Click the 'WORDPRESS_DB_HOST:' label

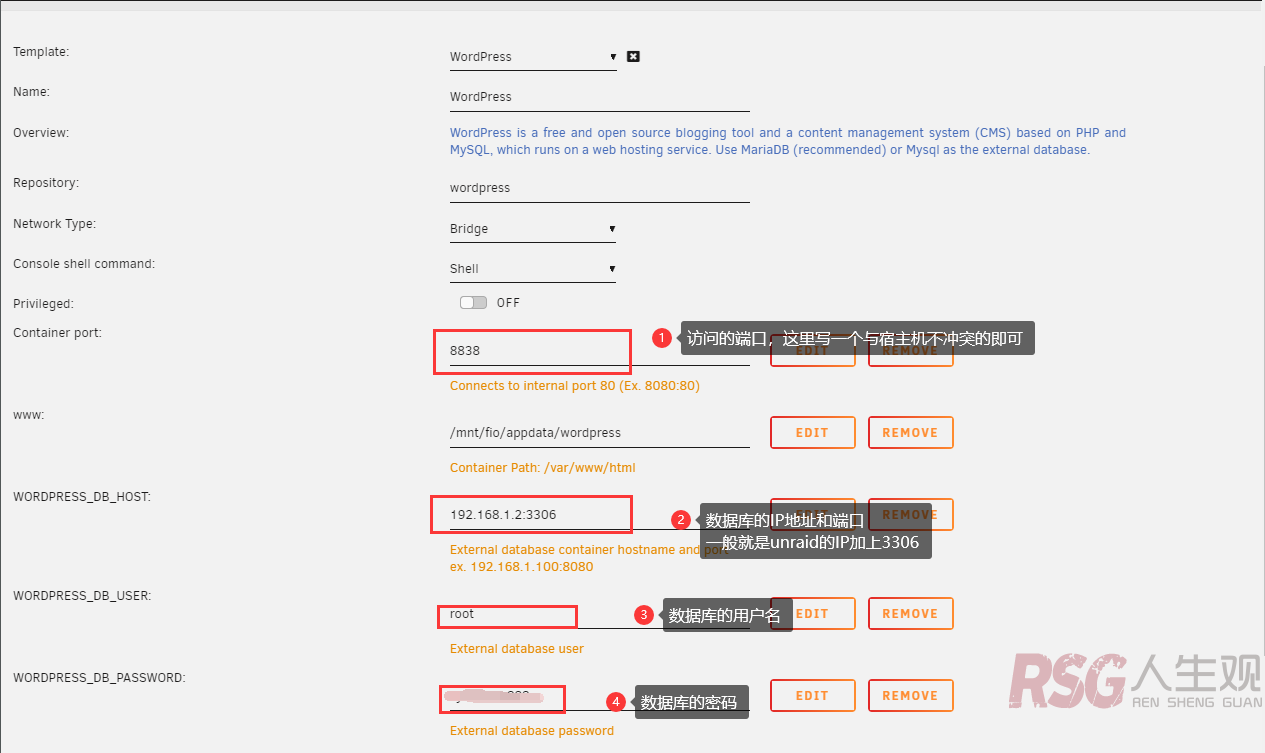tap(82, 497)
